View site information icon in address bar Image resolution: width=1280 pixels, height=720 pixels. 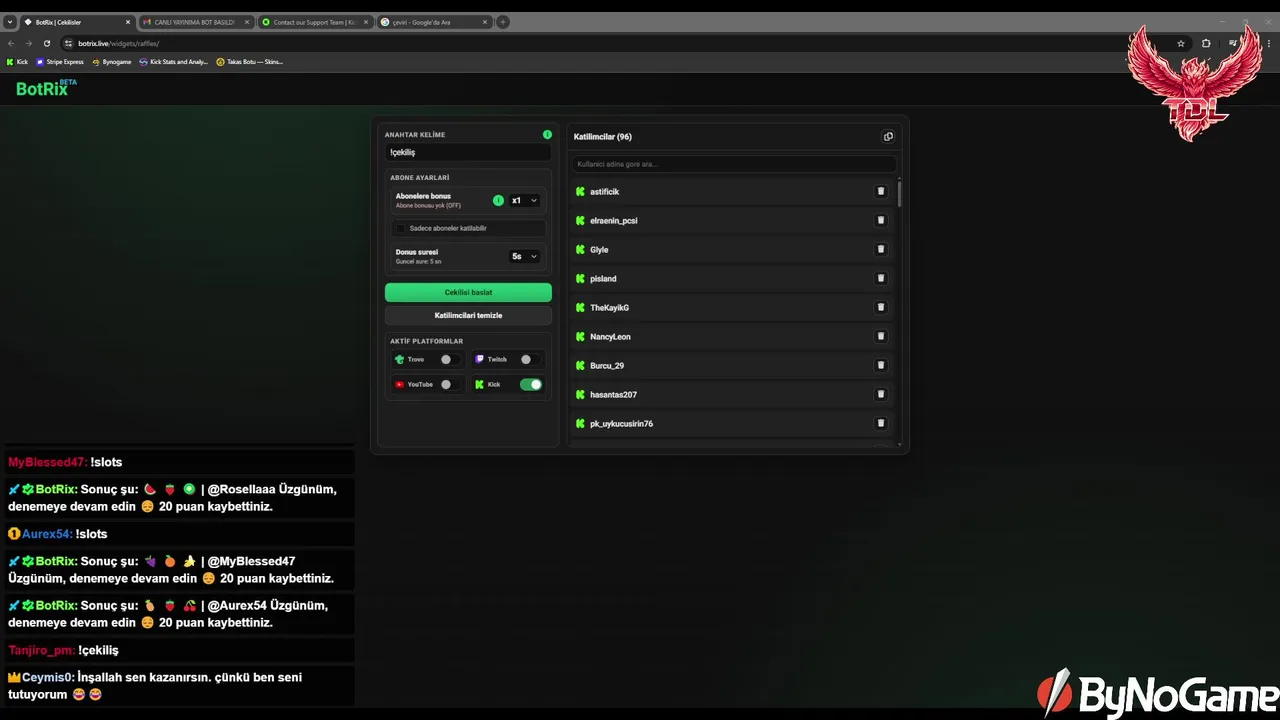pos(68,43)
